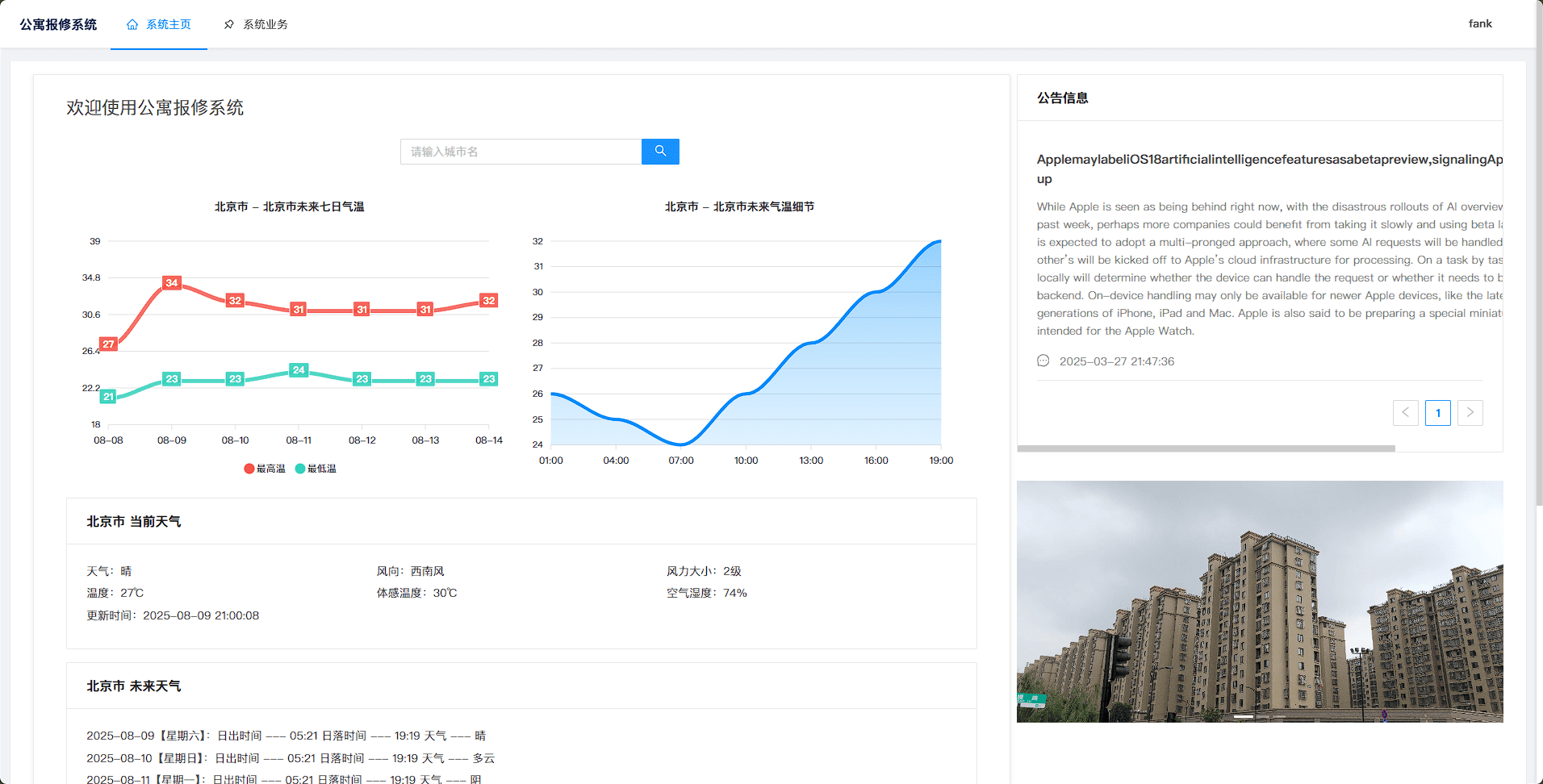Click the 更新时间 2025-08-09 21:00:08 text
Image resolution: width=1543 pixels, height=784 pixels.
coord(173,615)
